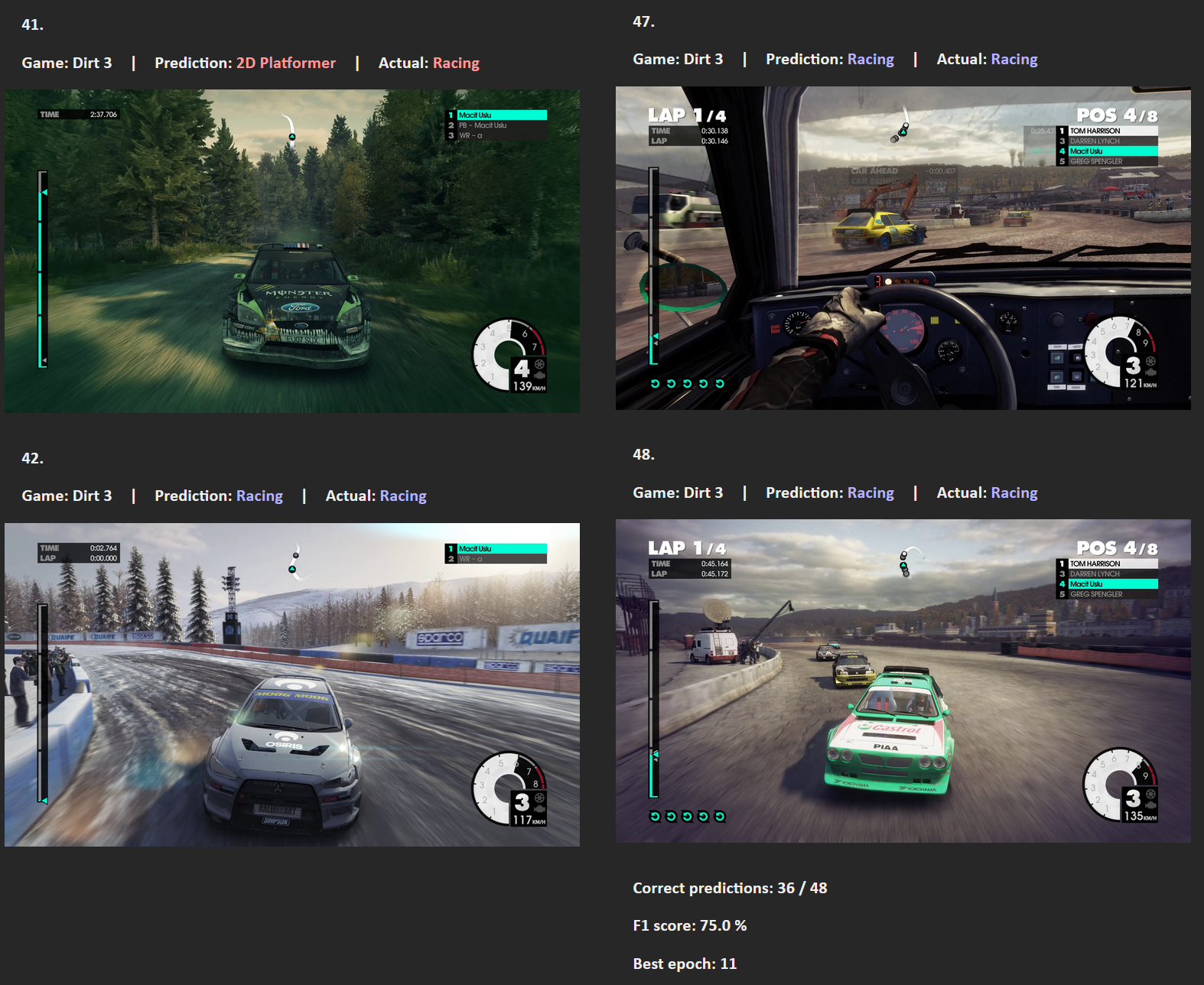Click "POS 4/8" in screenshot 48

(x=1117, y=548)
